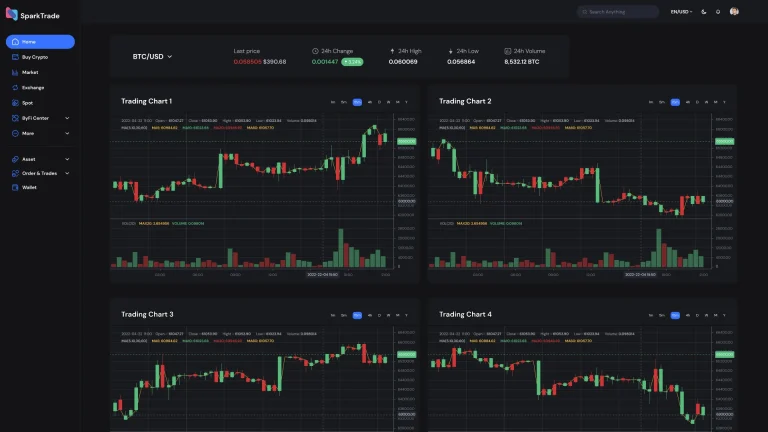Open the Wallet page
Viewport: 768px width, 432px height.
tap(30, 187)
